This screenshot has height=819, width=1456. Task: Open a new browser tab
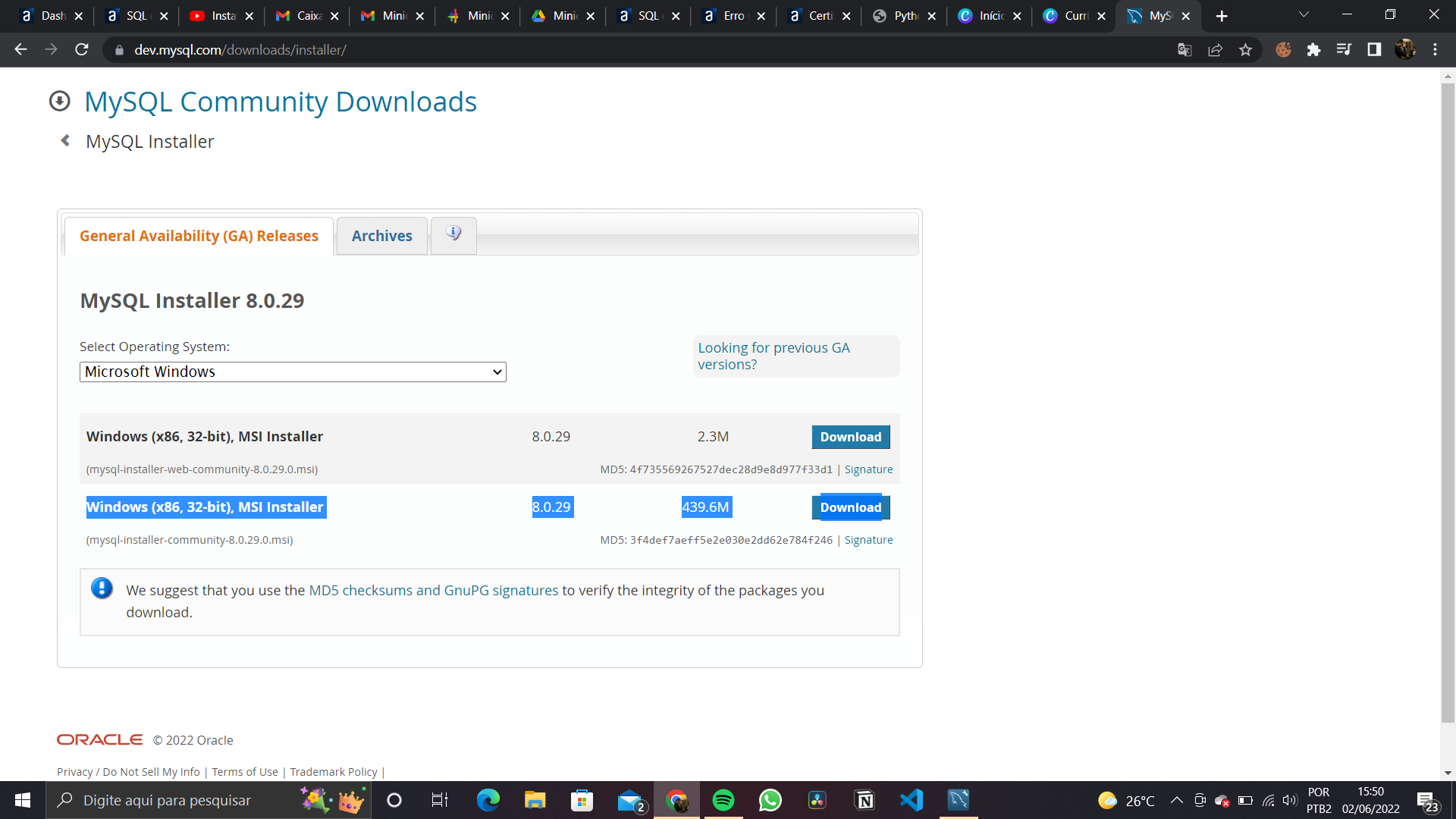point(1222,16)
